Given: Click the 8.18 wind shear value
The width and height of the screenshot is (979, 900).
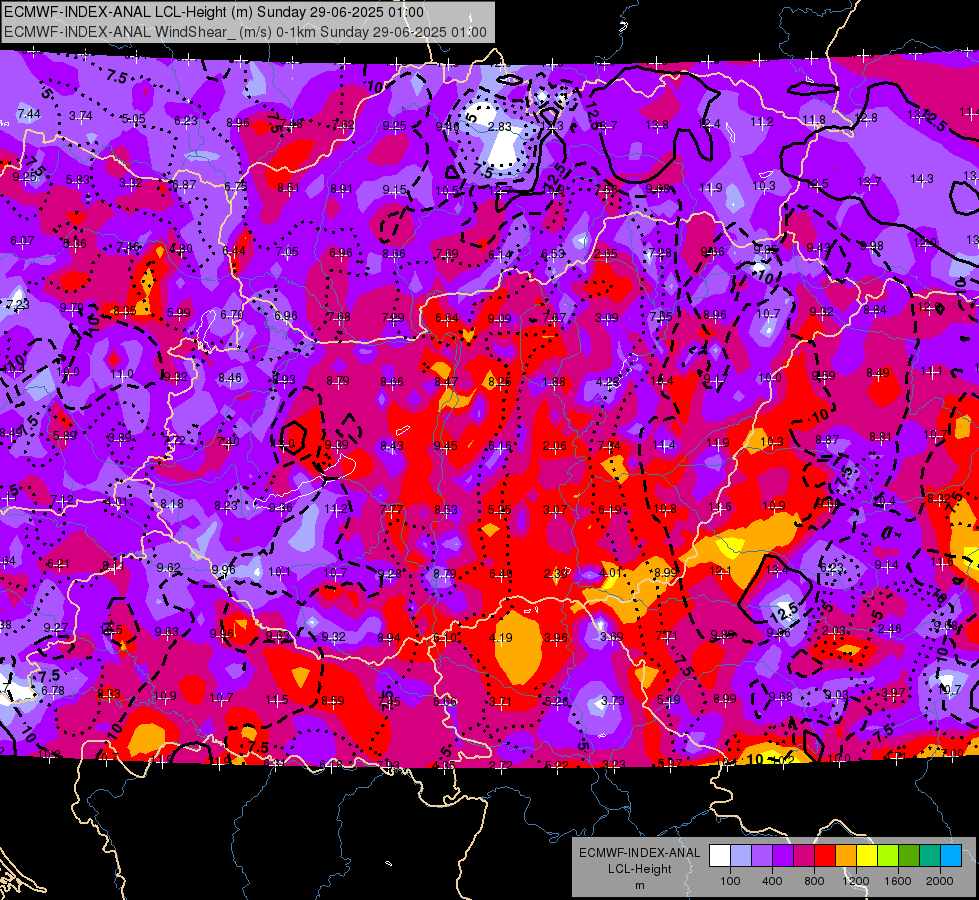Looking at the screenshot, I should click(172, 503).
